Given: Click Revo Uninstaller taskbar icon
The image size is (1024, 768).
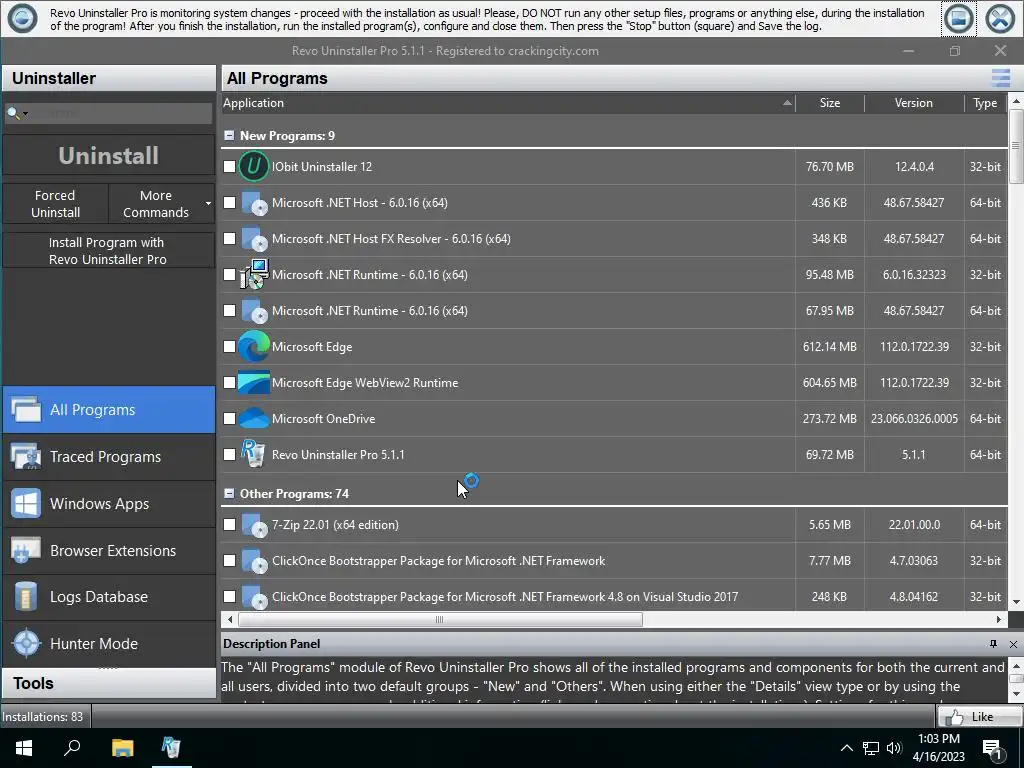Looking at the screenshot, I should (171, 748).
